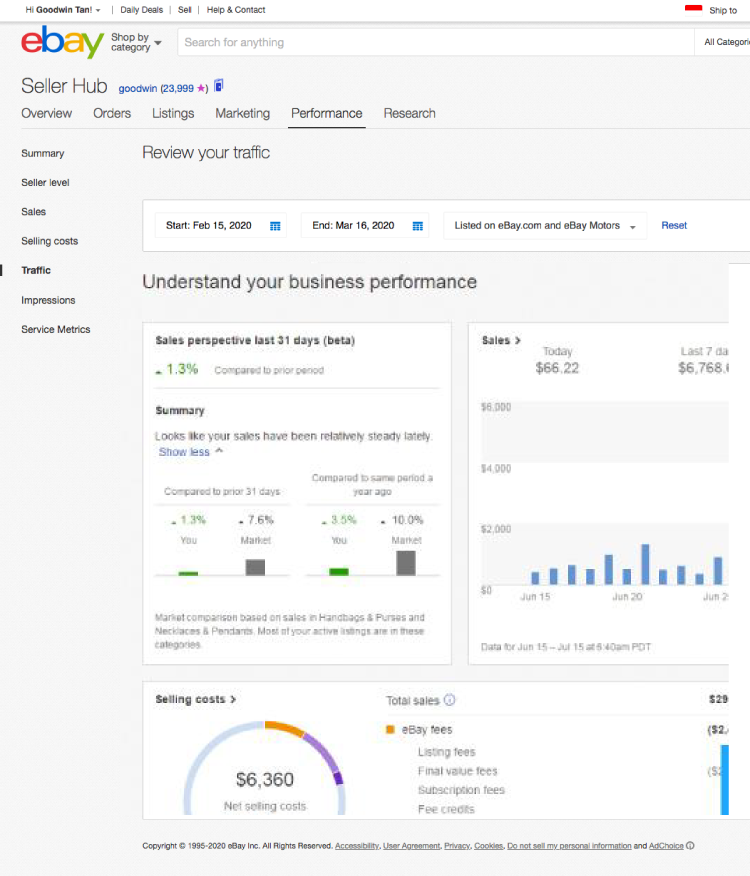
Task: Open Selling costs in the sidebar
Action: [49, 241]
